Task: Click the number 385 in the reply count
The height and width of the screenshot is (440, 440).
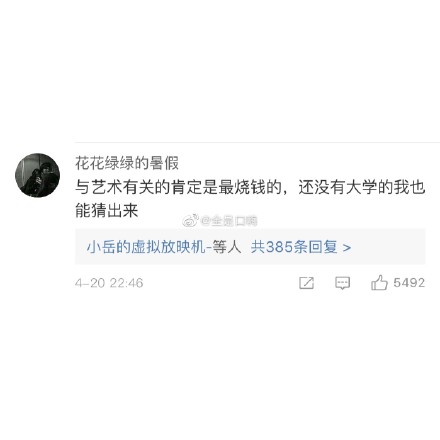Action: click(279, 247)
